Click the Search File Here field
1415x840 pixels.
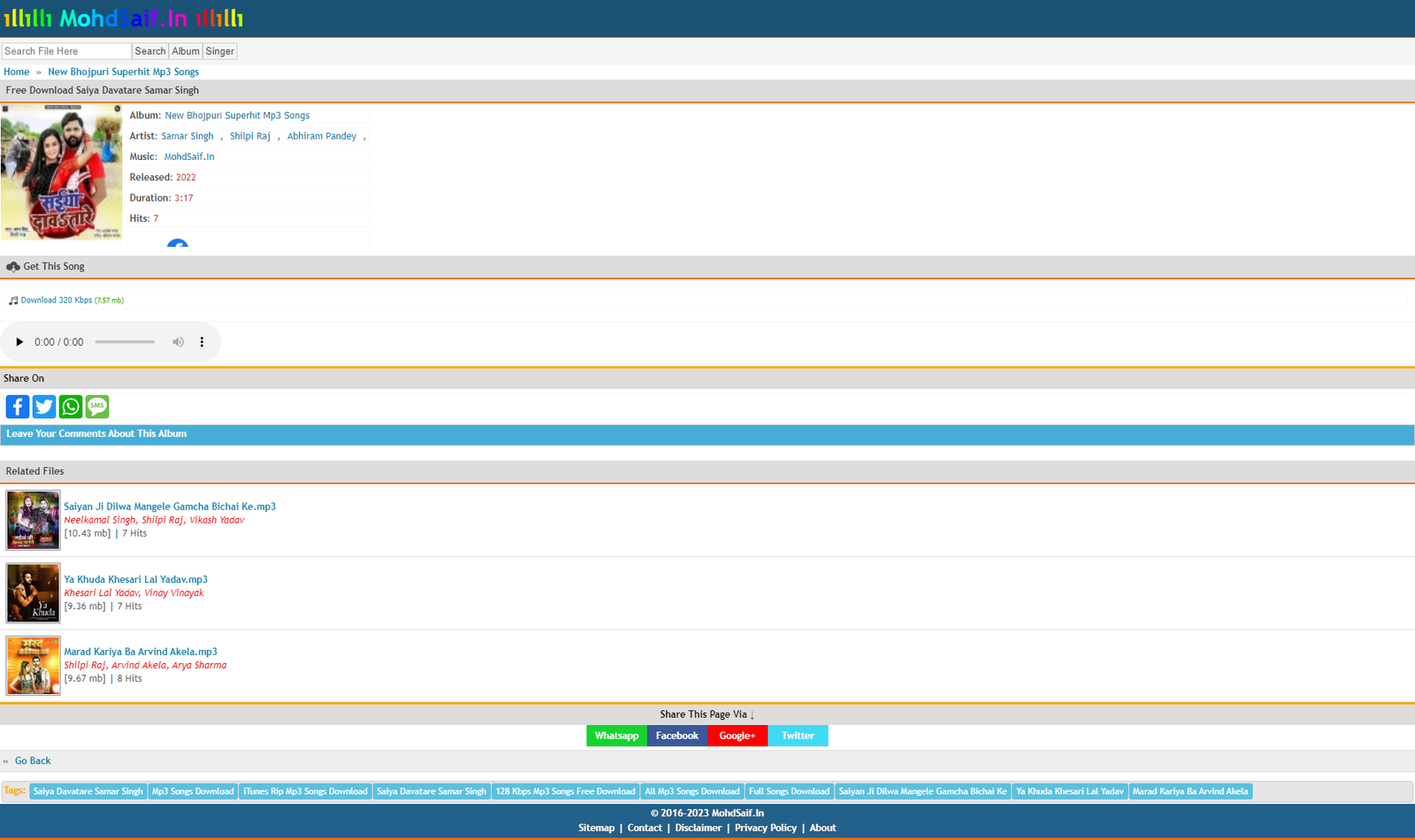[x=66, y=51]
